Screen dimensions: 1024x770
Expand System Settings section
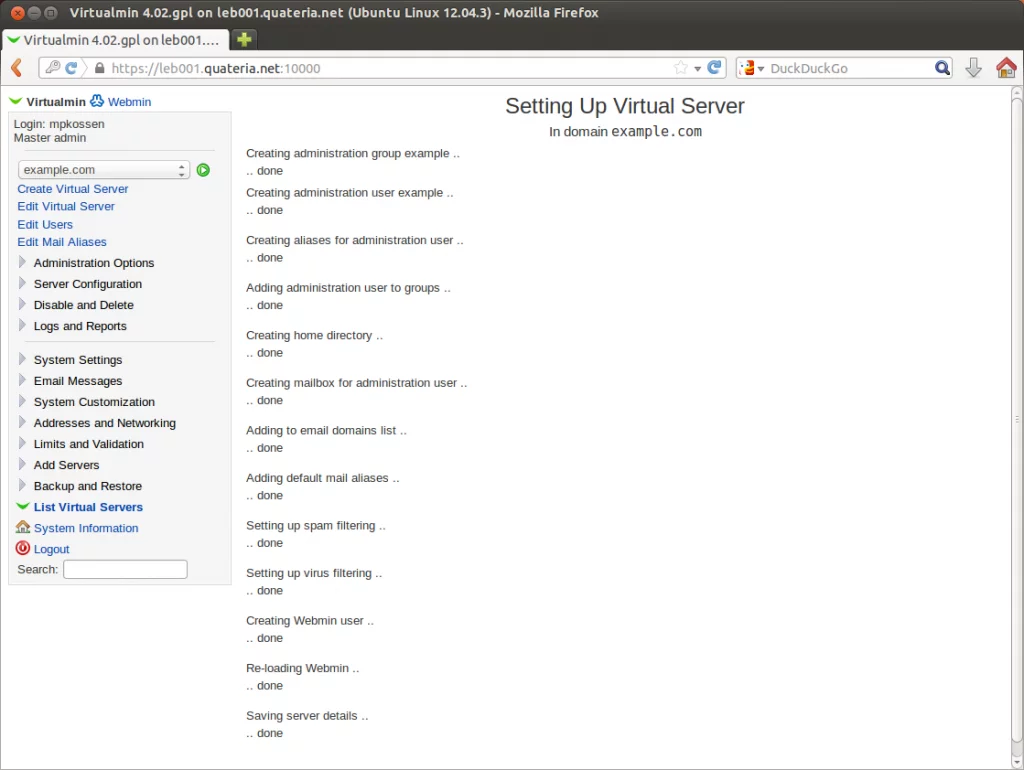click(x=78, y=360)
